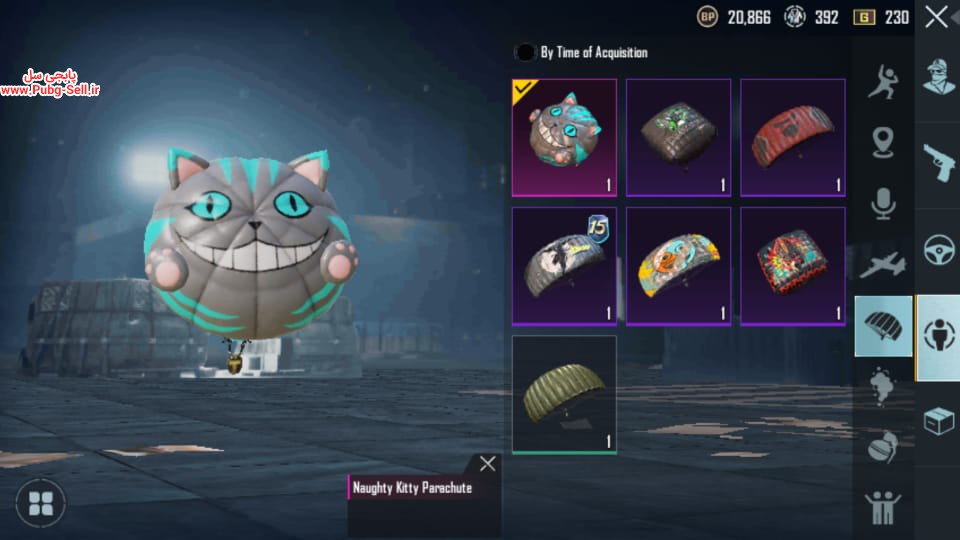Click the BP coin currency icon
This screenshot has height=540, width=960.
coord(707,17)
